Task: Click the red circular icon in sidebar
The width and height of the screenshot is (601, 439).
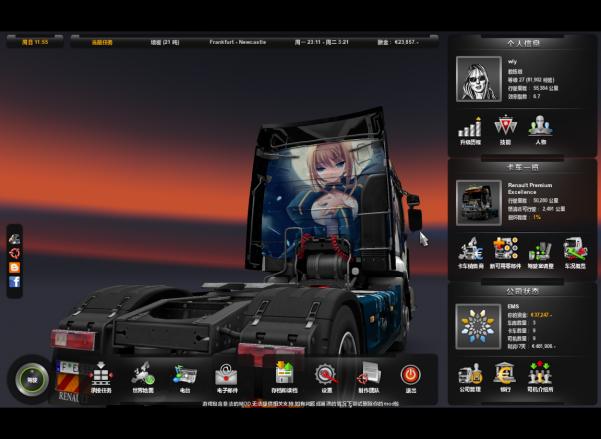Action: coord(15,253)
